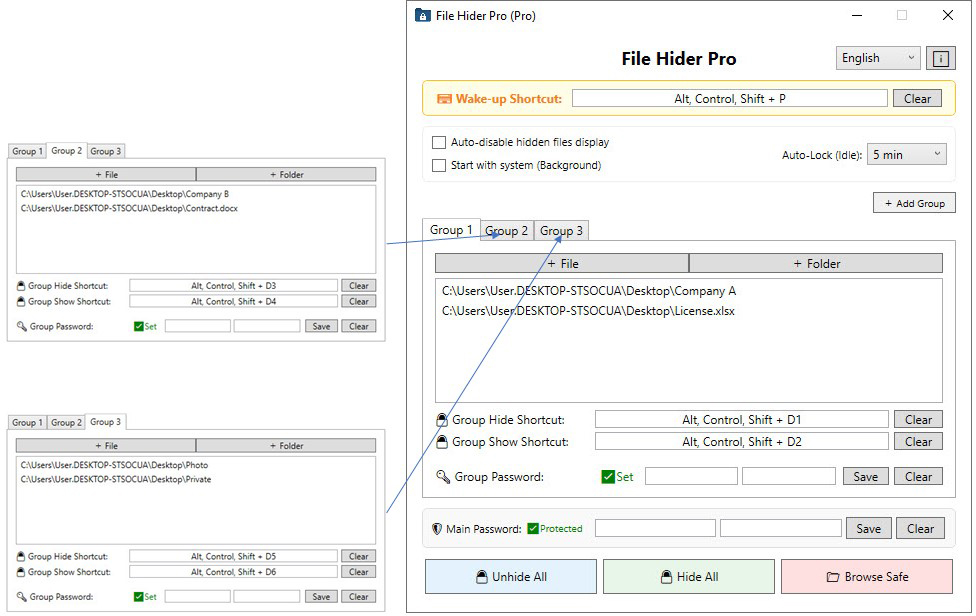Open the language dropdown showing English
This screenshot has height=616, width=976.
[x=878, y=58]
